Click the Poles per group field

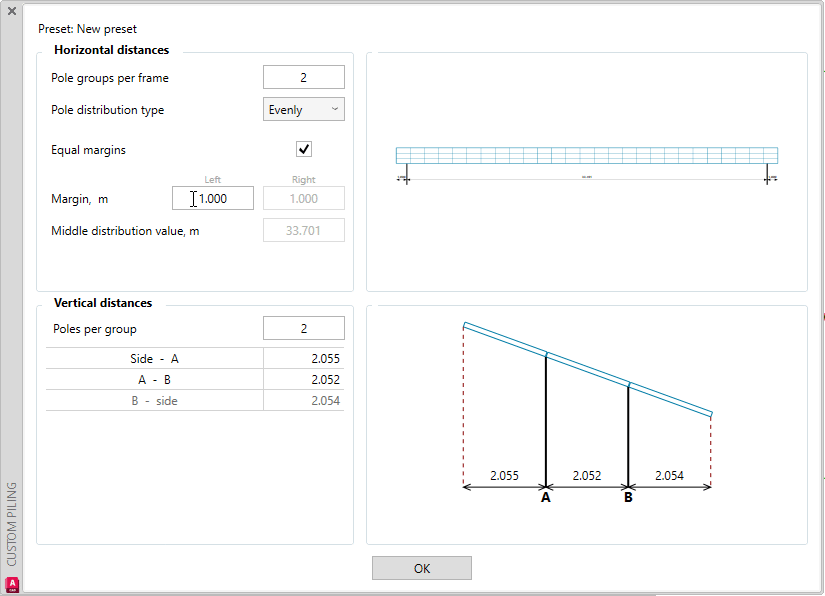[304, 328]
